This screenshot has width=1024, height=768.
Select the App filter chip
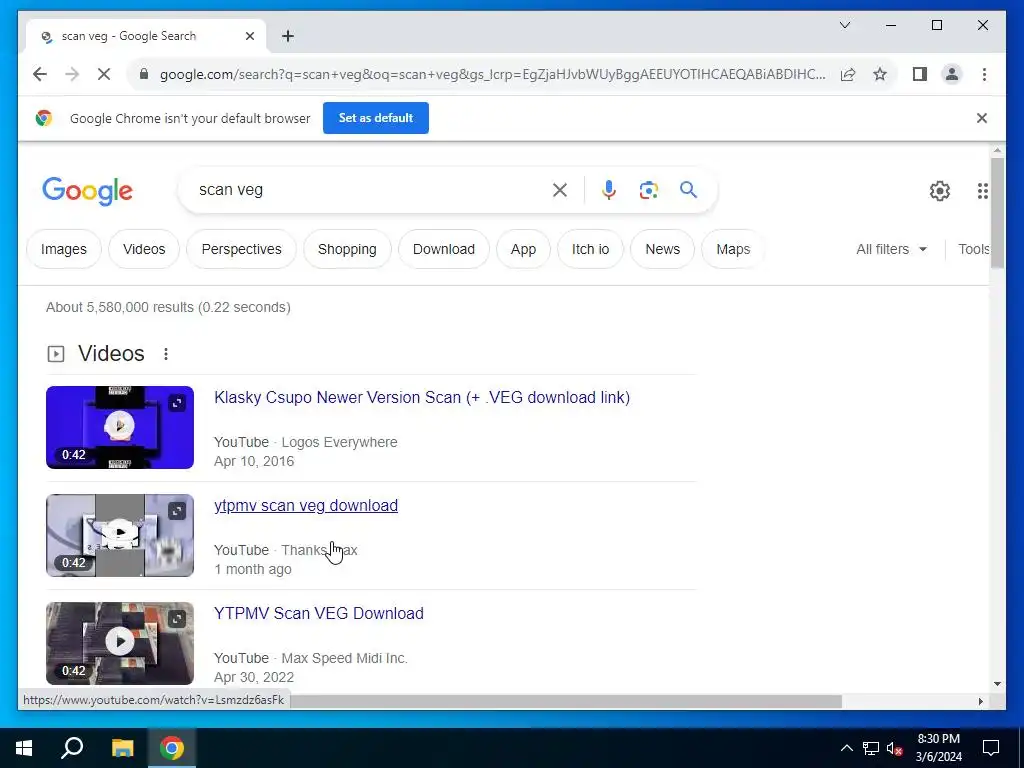(x=523, y=249)
